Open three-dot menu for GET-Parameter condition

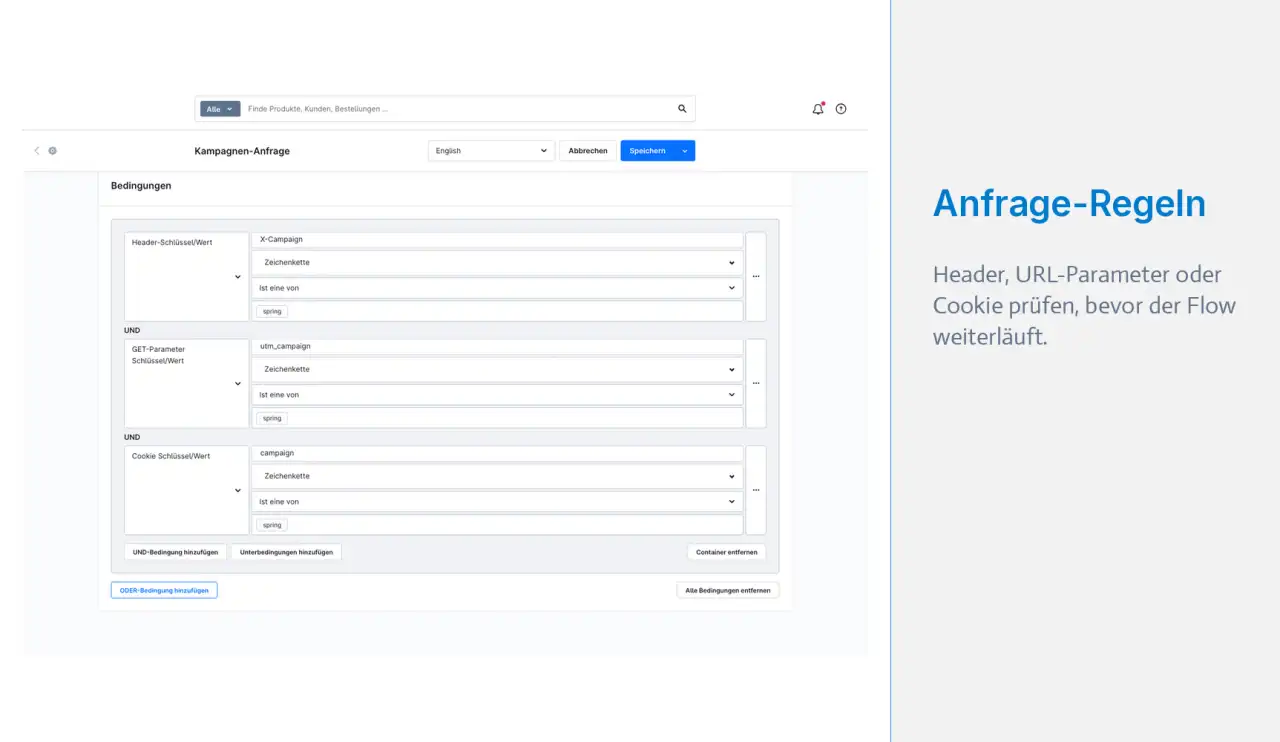pos(756,384)
